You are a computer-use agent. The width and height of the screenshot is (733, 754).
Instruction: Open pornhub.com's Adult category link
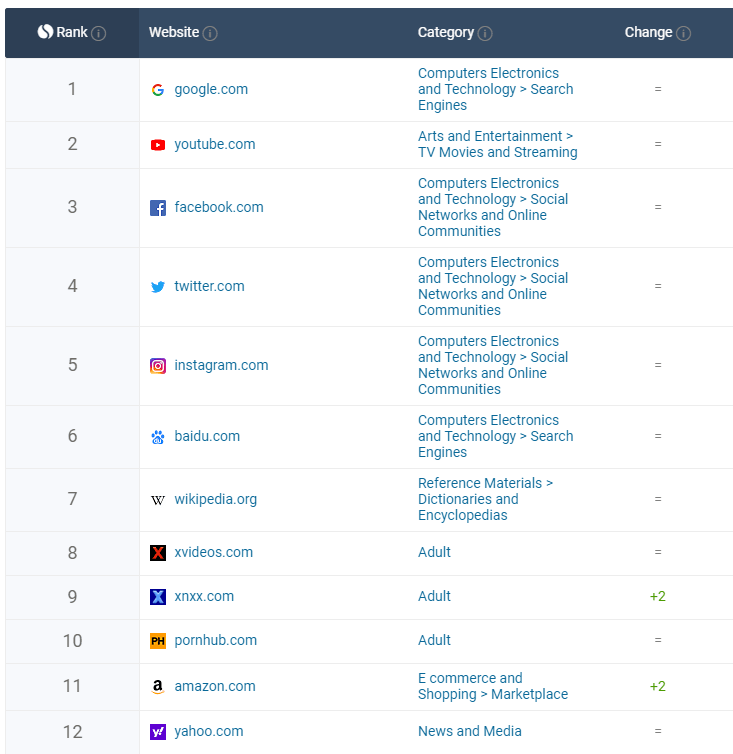tap(434, 641)
